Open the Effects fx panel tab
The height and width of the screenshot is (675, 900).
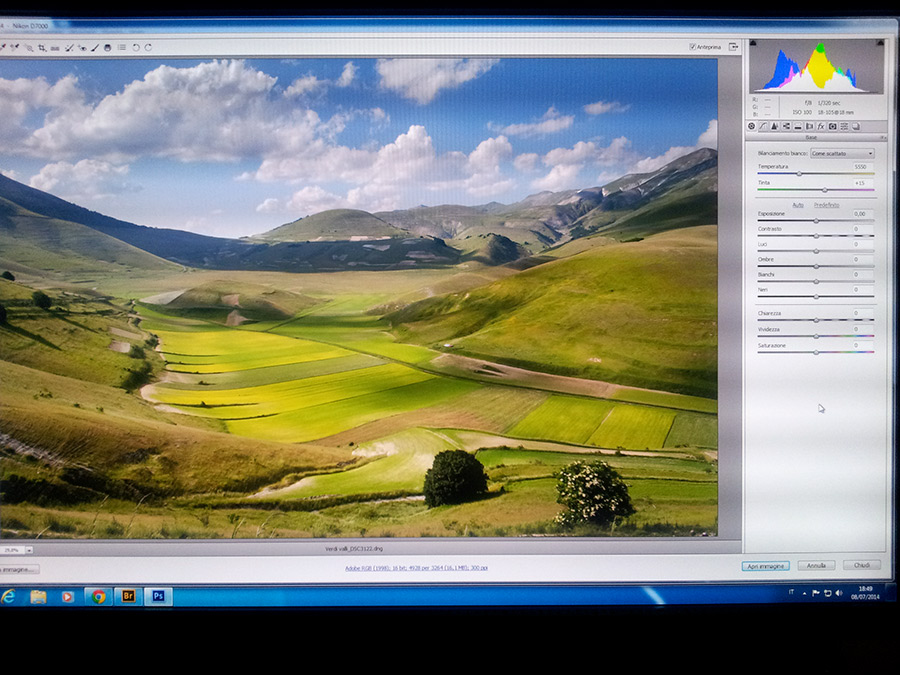pyautogui.click(x=821, y=126)
